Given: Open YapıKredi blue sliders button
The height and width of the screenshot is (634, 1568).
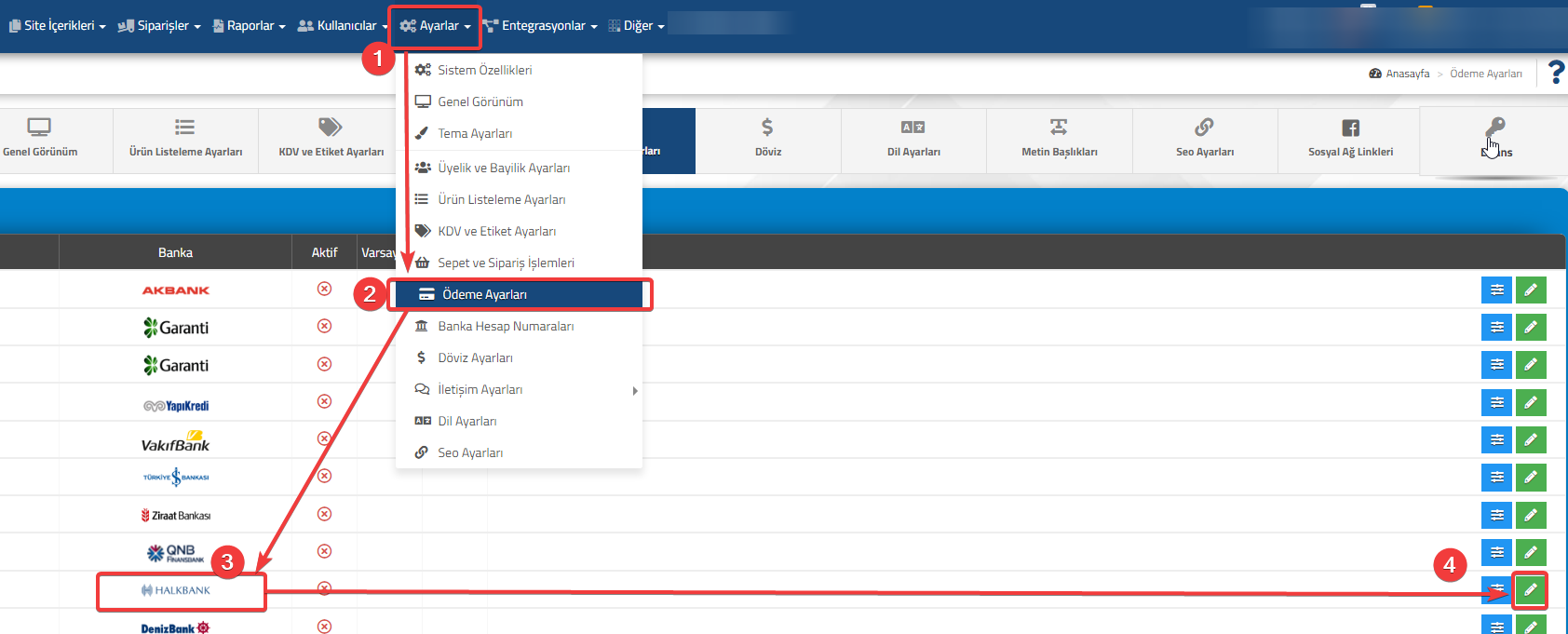Looking at the screenshot, I should 1496,402.
